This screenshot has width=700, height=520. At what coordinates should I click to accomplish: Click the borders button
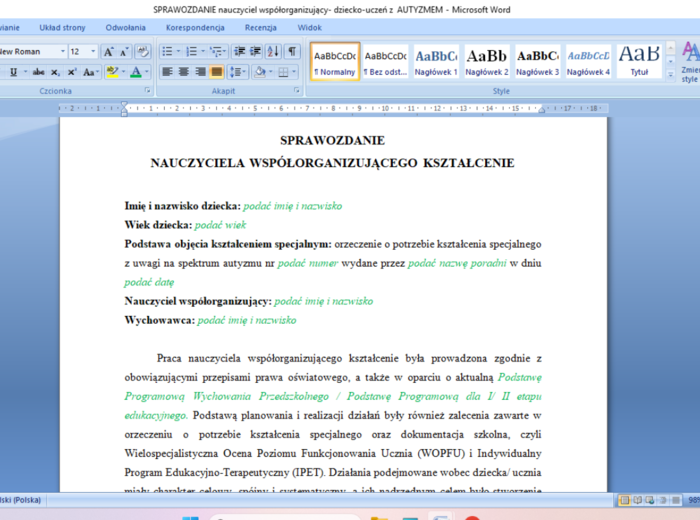(x=283, y=72)
